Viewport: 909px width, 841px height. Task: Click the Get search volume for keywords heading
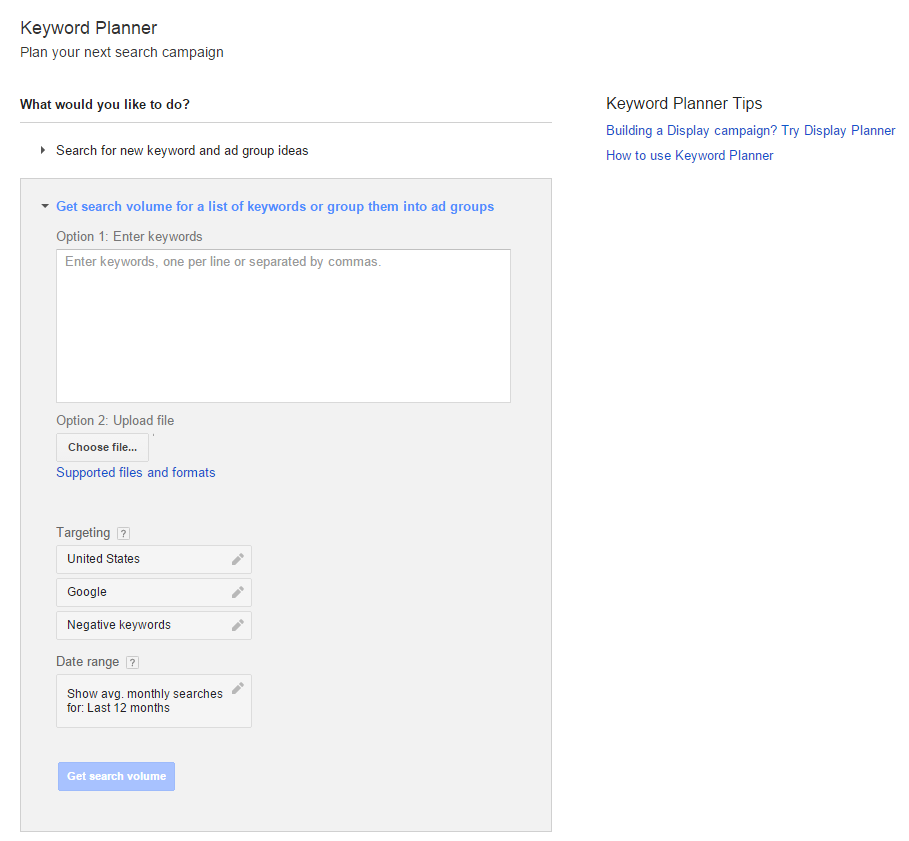pyautogui.click(x=275, y=207)
